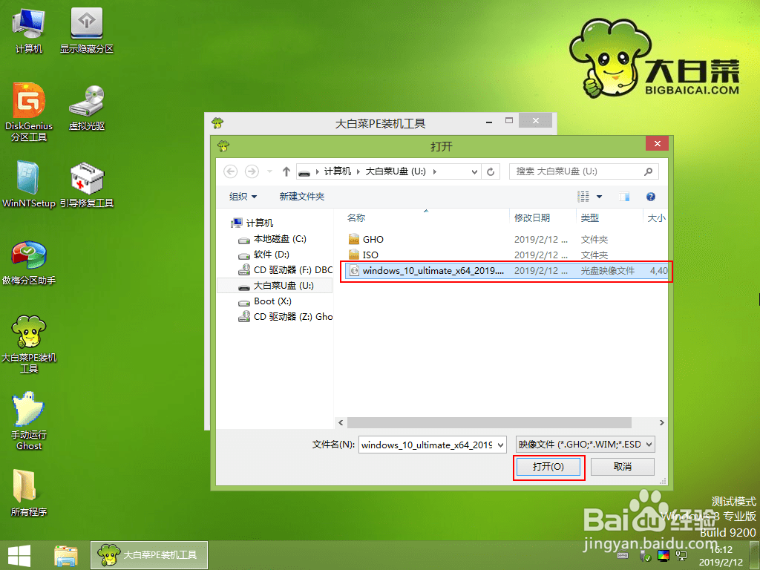Select 大白菜U盘 (U:) in the tree

click(x=276, y=285)
